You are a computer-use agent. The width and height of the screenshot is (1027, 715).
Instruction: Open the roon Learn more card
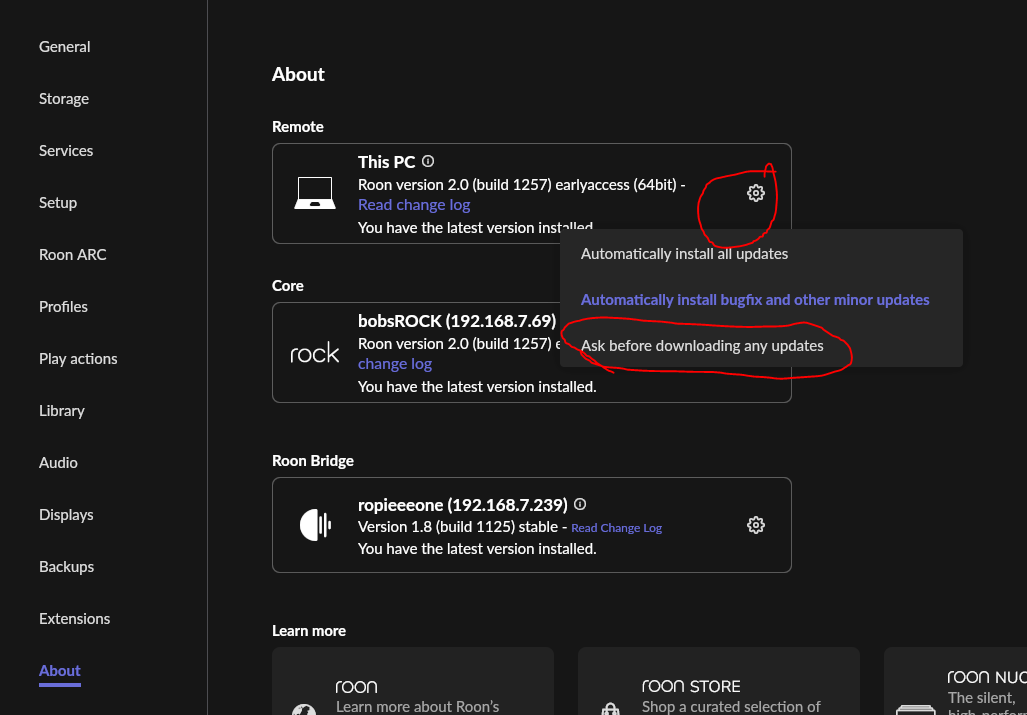pyautogui.click(x=413, y=681)
